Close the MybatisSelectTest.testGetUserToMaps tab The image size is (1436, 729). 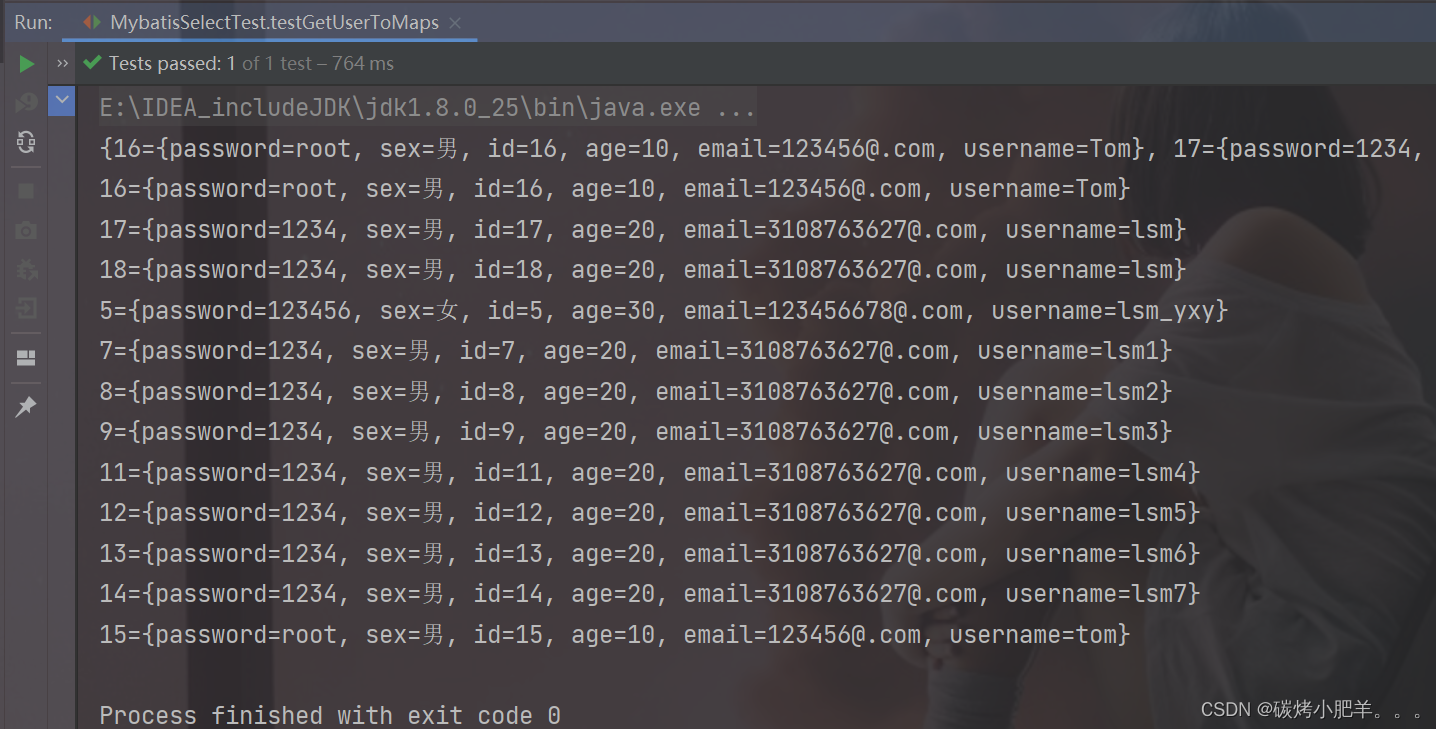tap(456, 22)
